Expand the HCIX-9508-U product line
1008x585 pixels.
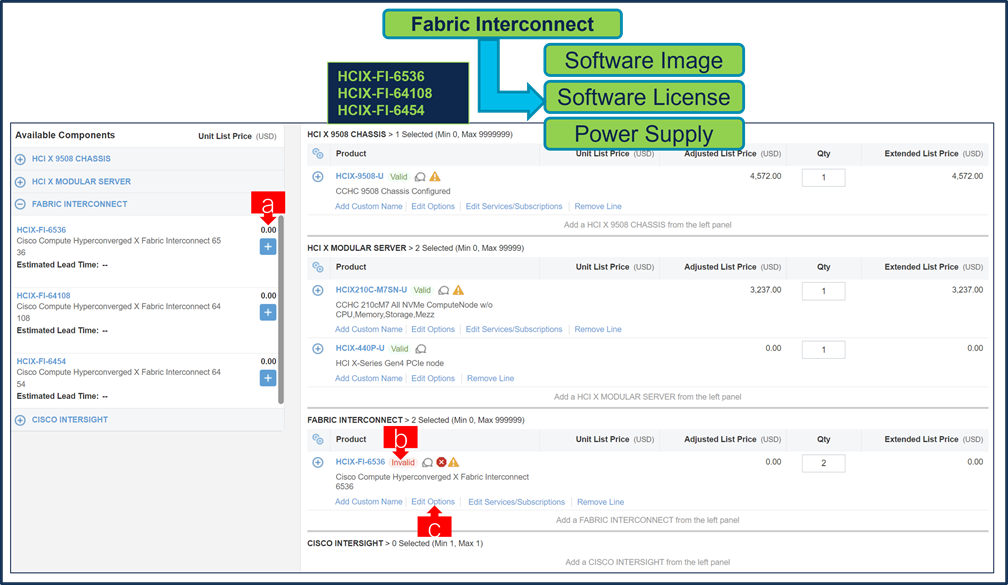click(x=318, y=177)
